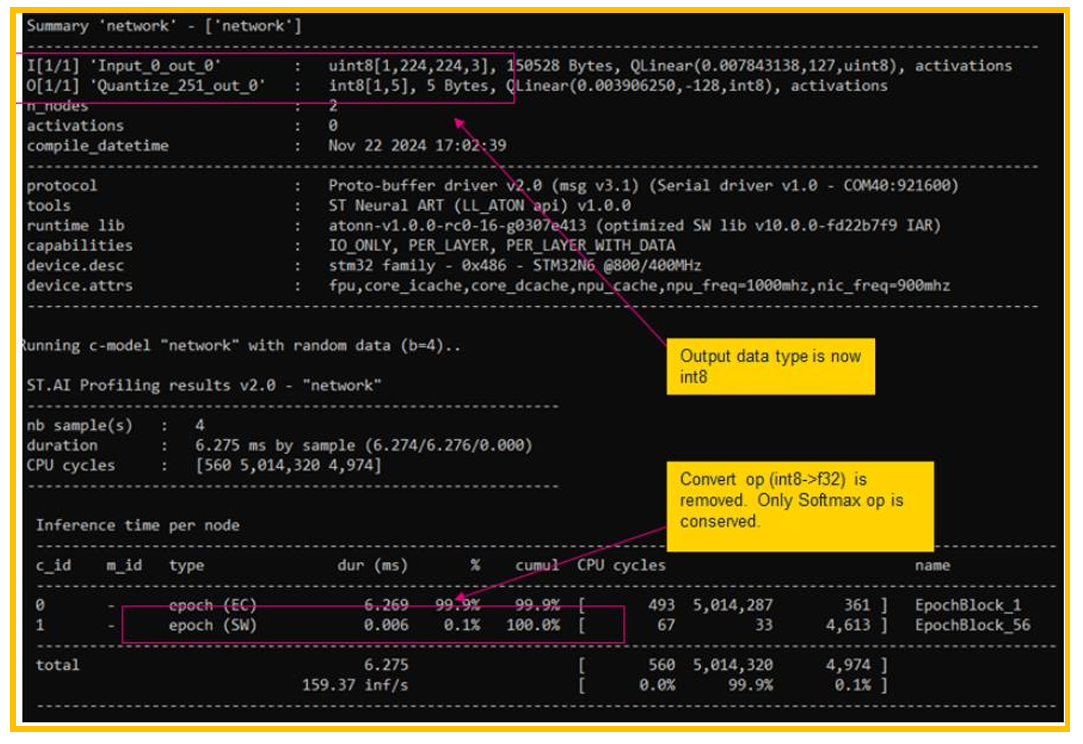Screen dimensions: 1083x744
Task: Click the device.attrs label
Action: coord(79,286)
